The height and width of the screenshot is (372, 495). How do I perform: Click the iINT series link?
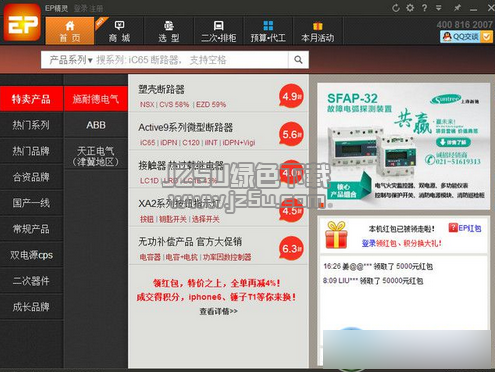211,143
